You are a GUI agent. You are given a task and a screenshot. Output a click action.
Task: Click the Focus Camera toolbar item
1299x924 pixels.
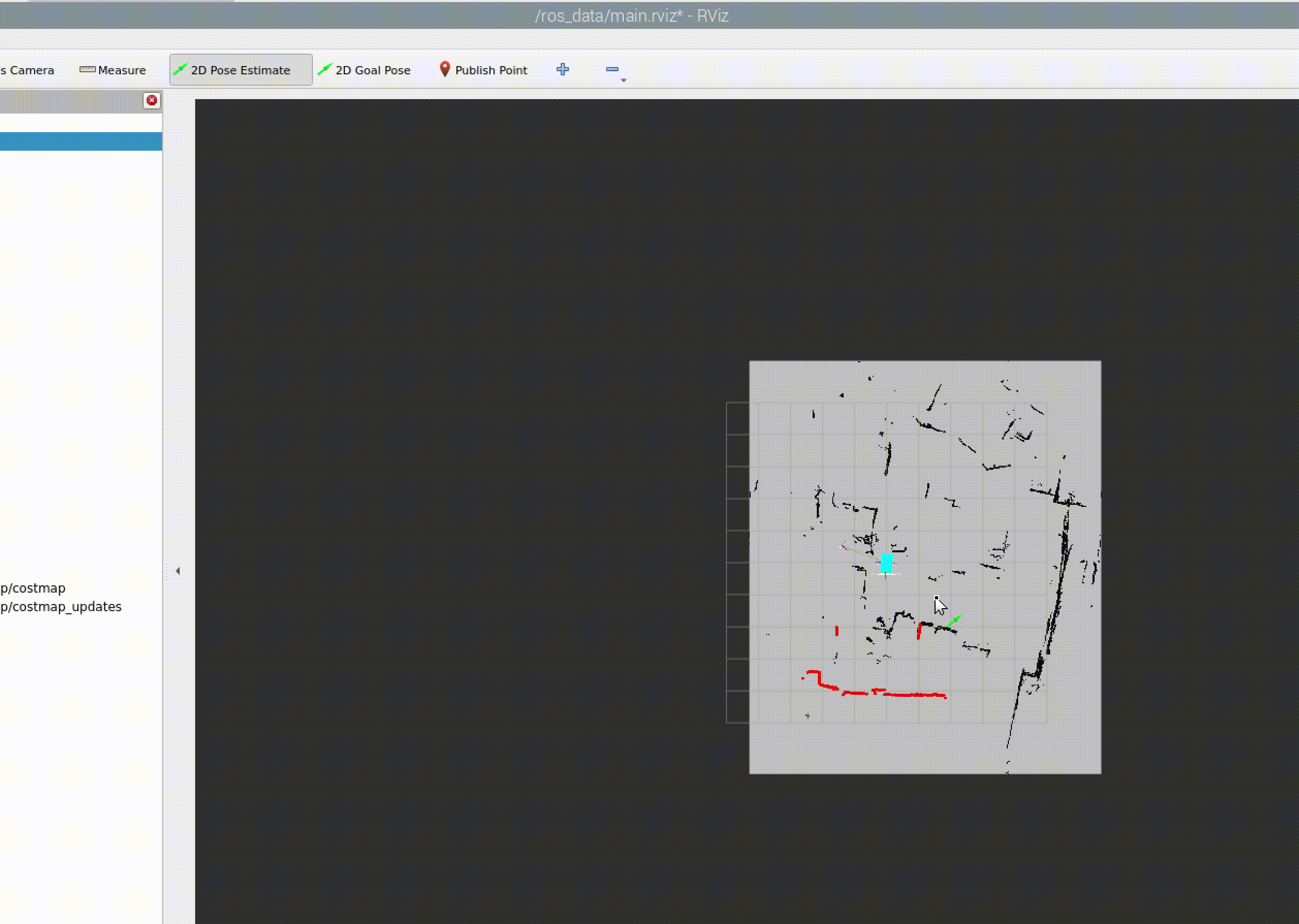27,70
